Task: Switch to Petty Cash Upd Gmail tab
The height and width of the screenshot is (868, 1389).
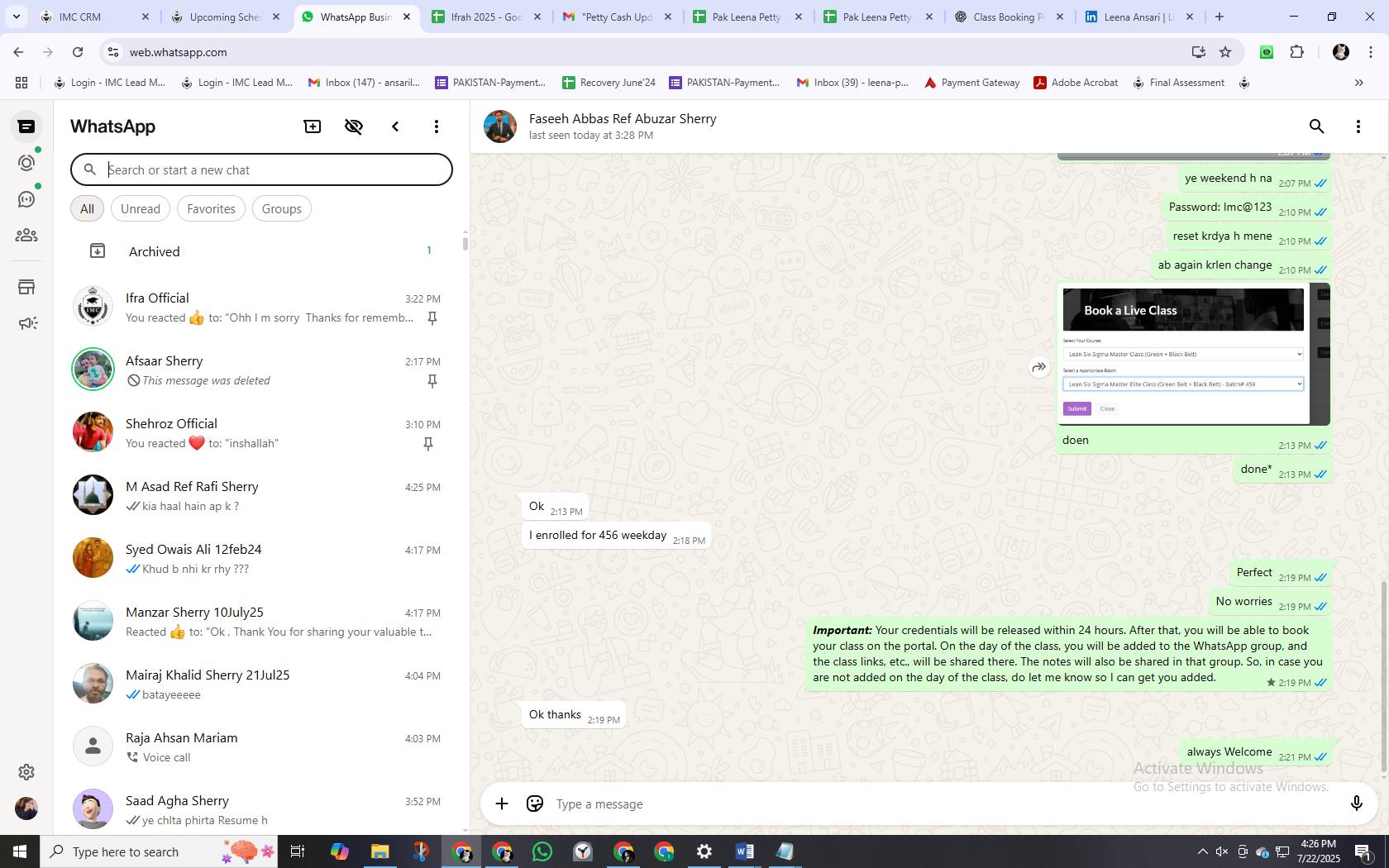Action: coord(618,17)
